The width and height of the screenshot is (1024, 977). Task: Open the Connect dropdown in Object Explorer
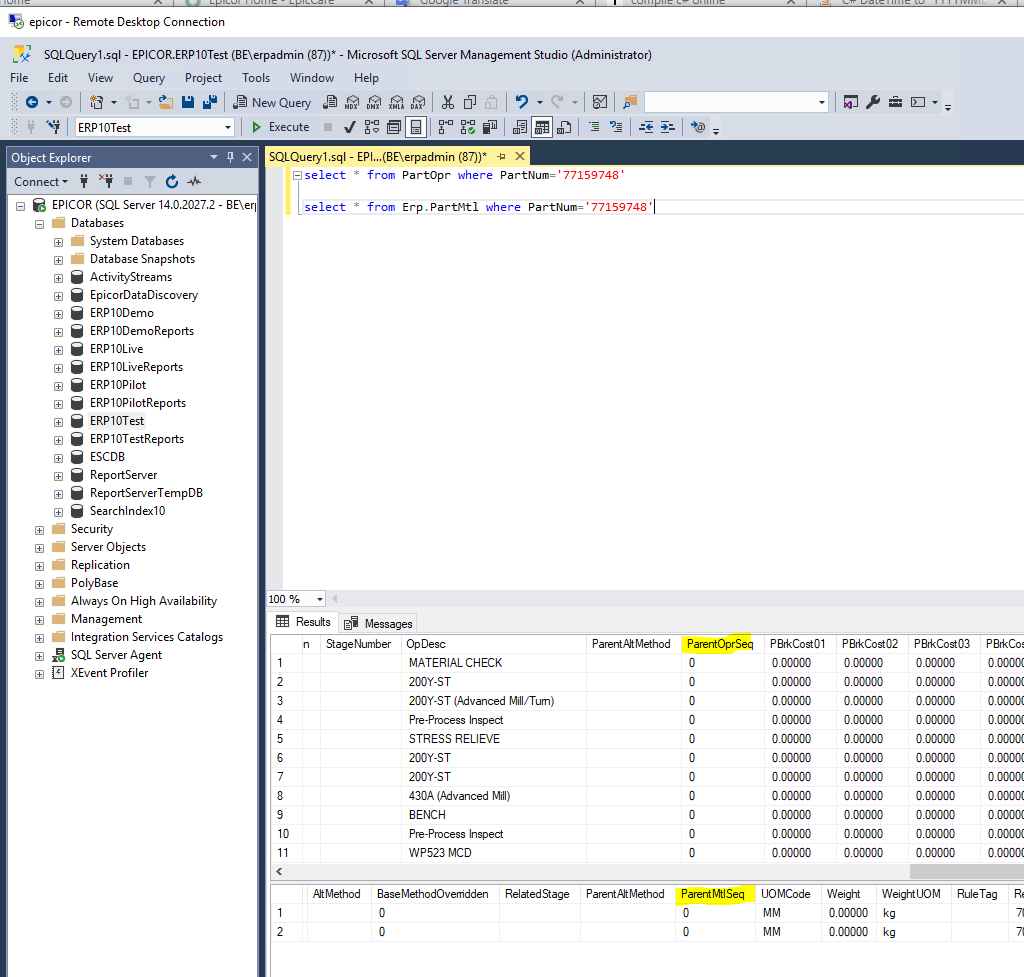[x=41, y=182]
